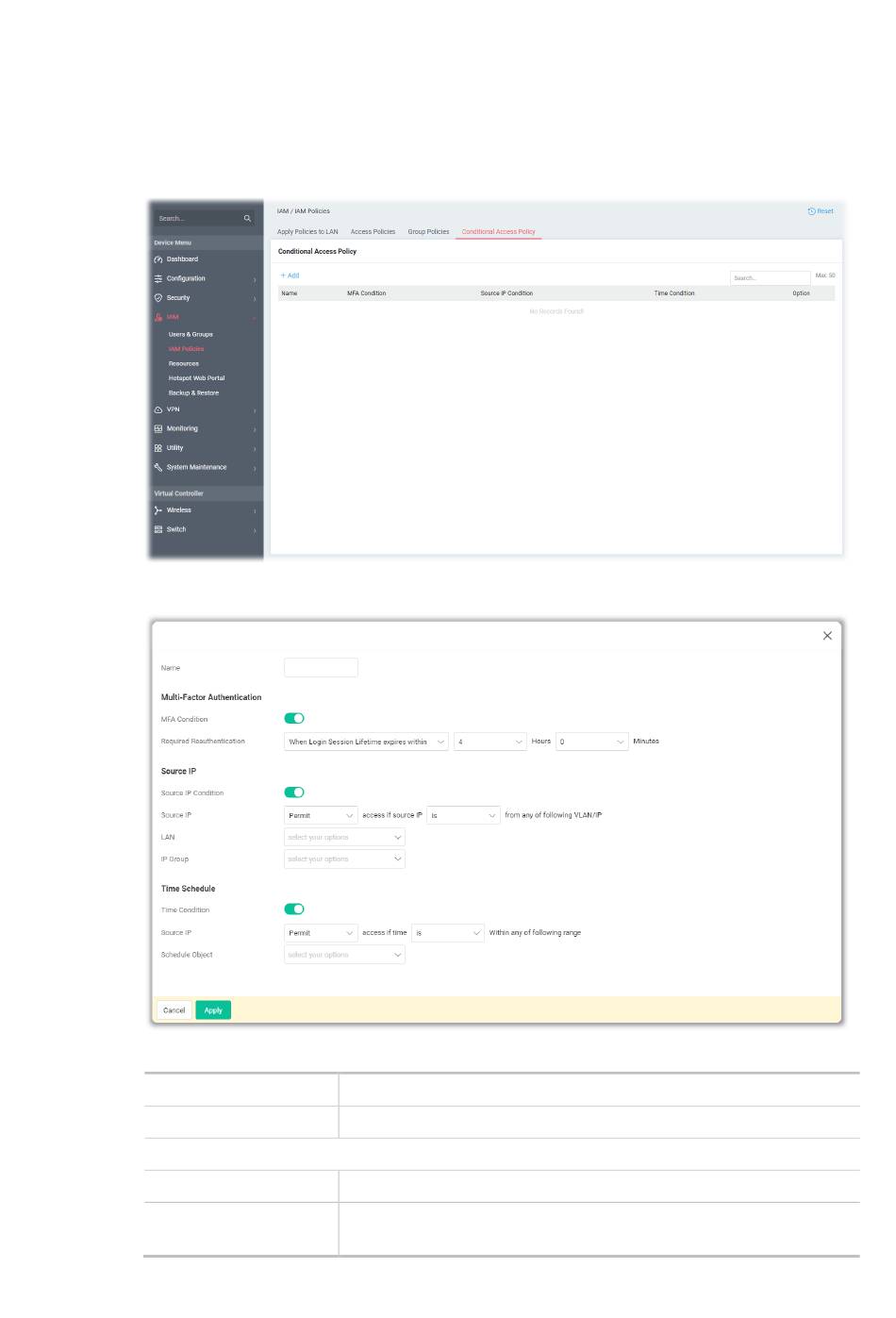Screen dimensions: 896x1318
Task: Expand the Configuration menu chevron
Action: click(255, 279)
